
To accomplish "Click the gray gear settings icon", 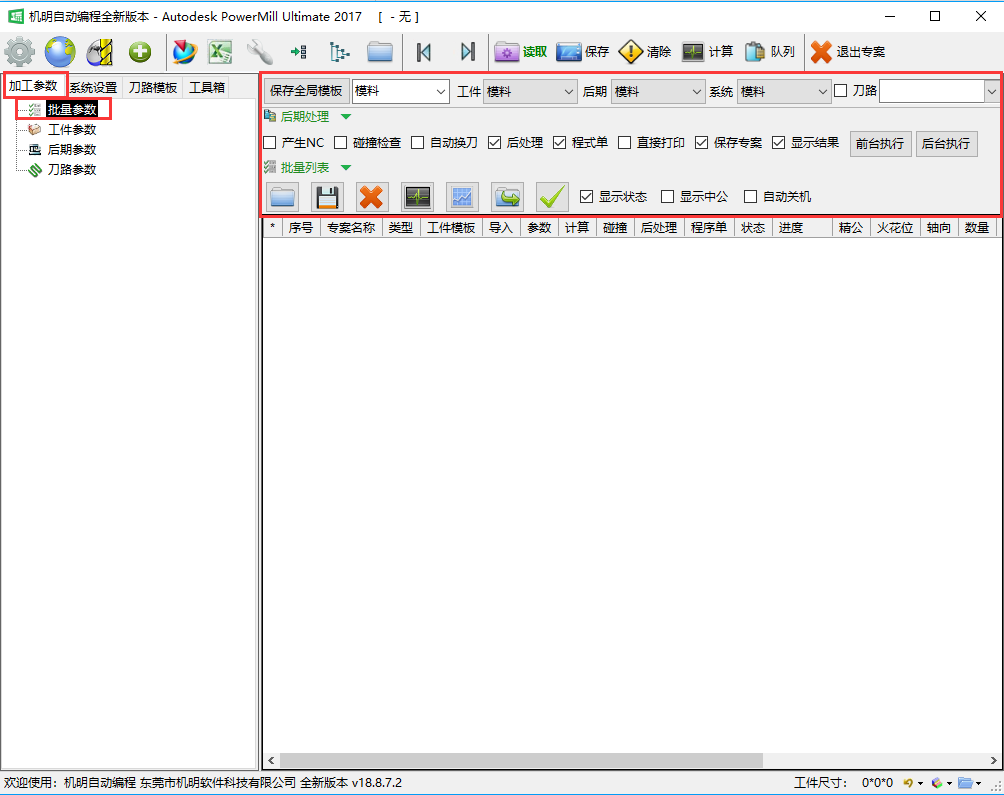I will tap(20, 52).
